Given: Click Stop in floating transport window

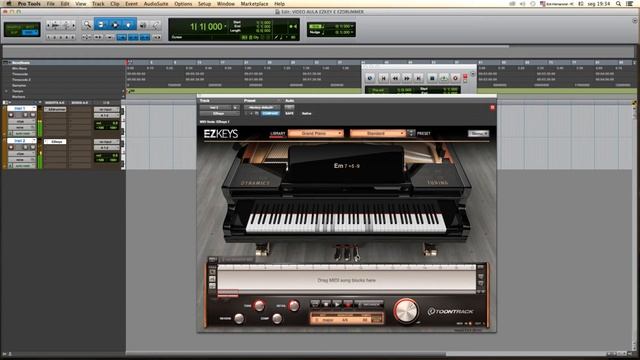Looking at the screenshot, I should tap(432, 78).
